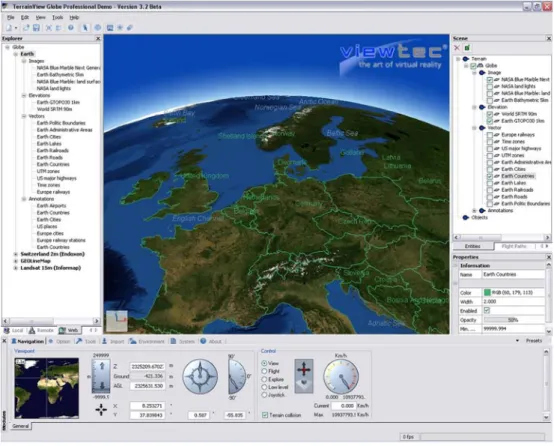Enable the Europe railways vector layer
The height and width of the screenshot is (446, 554).
click(490, 135)
